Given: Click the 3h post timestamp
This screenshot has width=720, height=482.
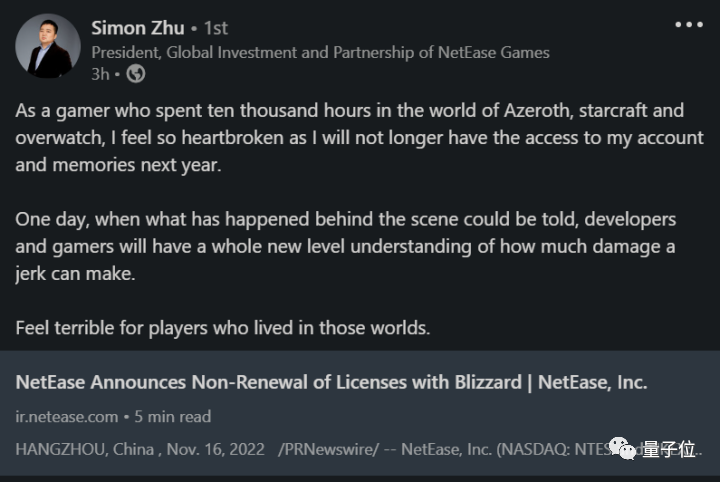Looking at the screenshot, I should 99,73.
